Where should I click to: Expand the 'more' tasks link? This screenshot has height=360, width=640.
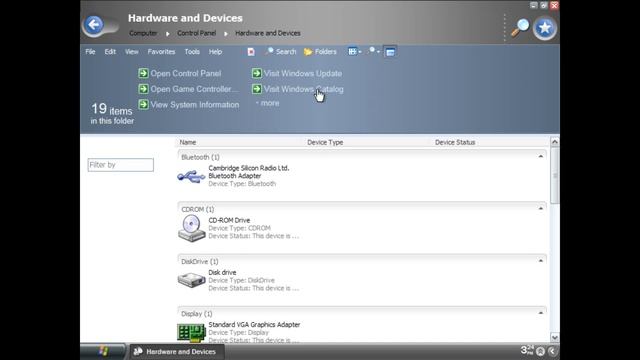pos(268,103)
